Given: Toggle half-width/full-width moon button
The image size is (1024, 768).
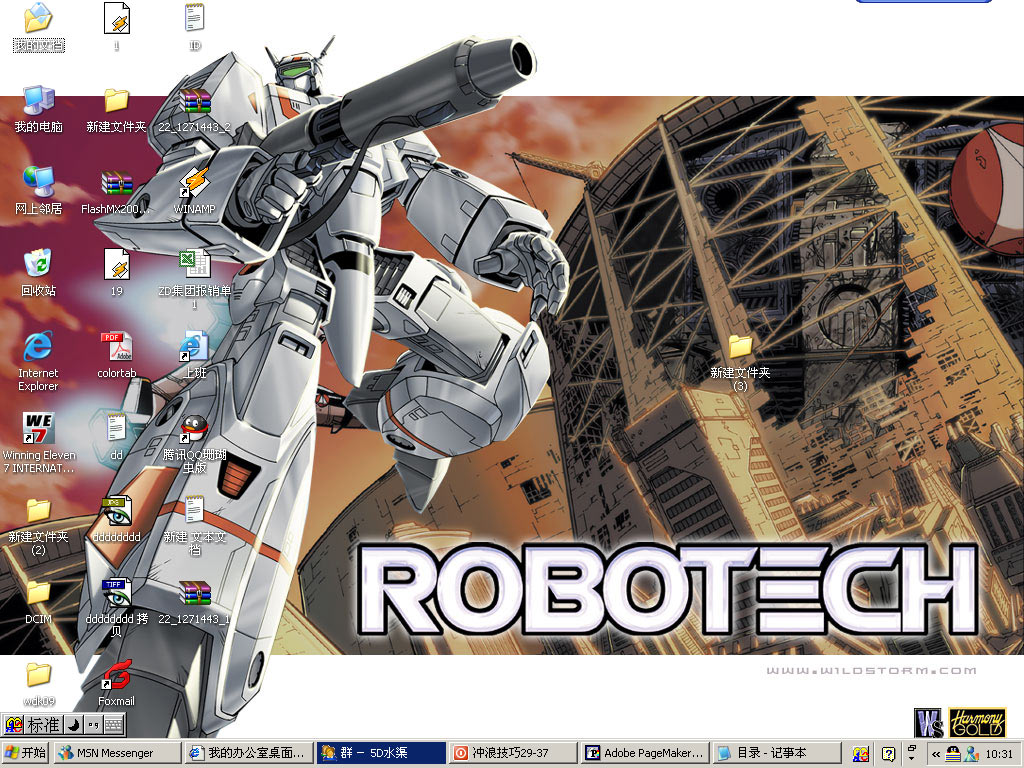Looking at the screenshot, I should tap(74, 724).
